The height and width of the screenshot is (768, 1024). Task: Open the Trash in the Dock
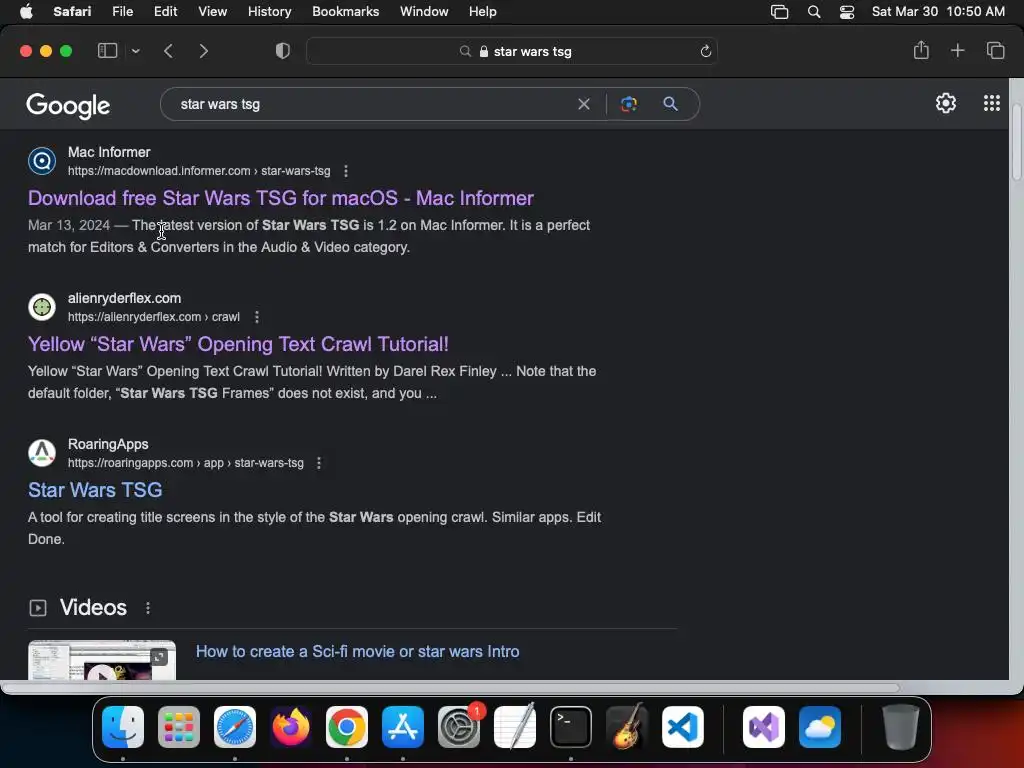pyautogui.click(x=901, y=727)
